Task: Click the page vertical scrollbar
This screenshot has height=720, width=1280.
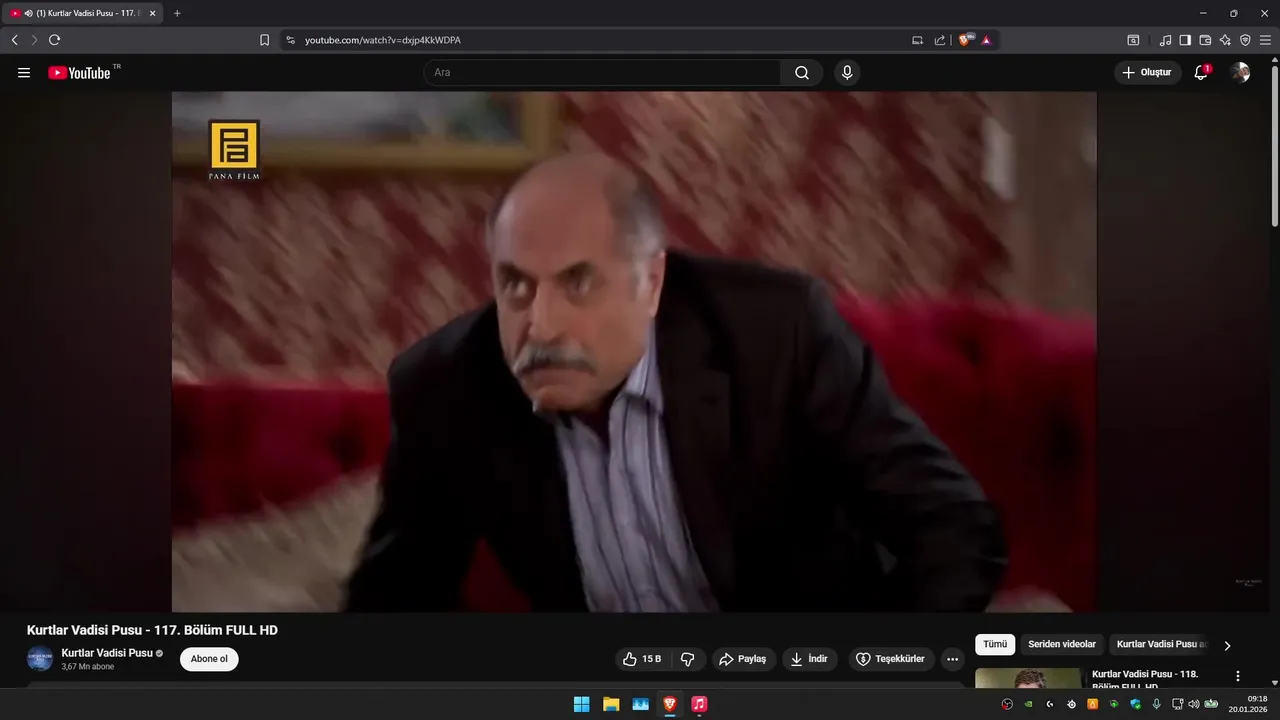Action: click(x=1274, y=145)
